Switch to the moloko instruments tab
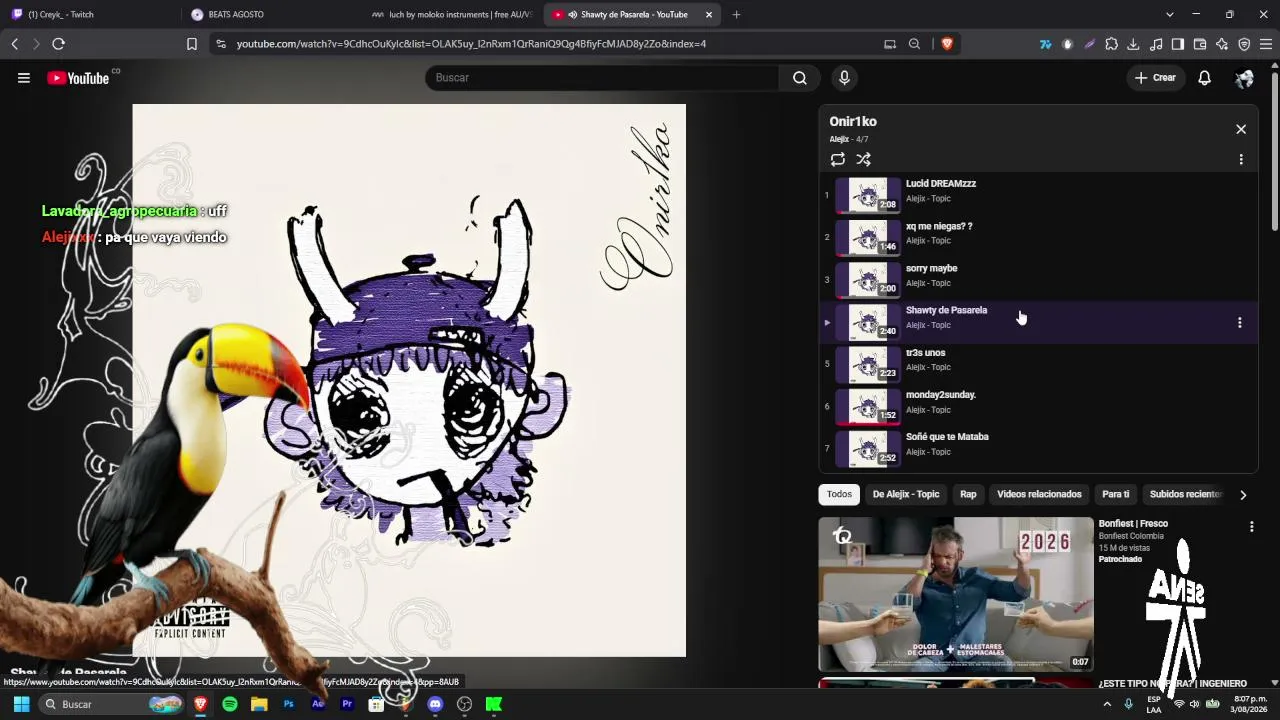Image resolution: width=1280 pixels, height=720 pixels. (452, 15)
